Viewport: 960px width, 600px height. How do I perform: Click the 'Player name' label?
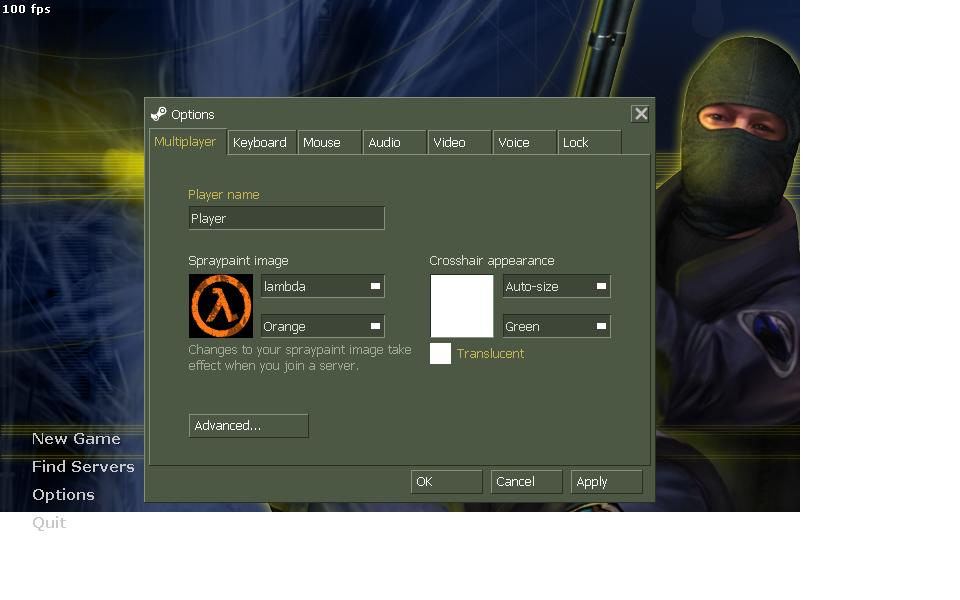[223, 195]
